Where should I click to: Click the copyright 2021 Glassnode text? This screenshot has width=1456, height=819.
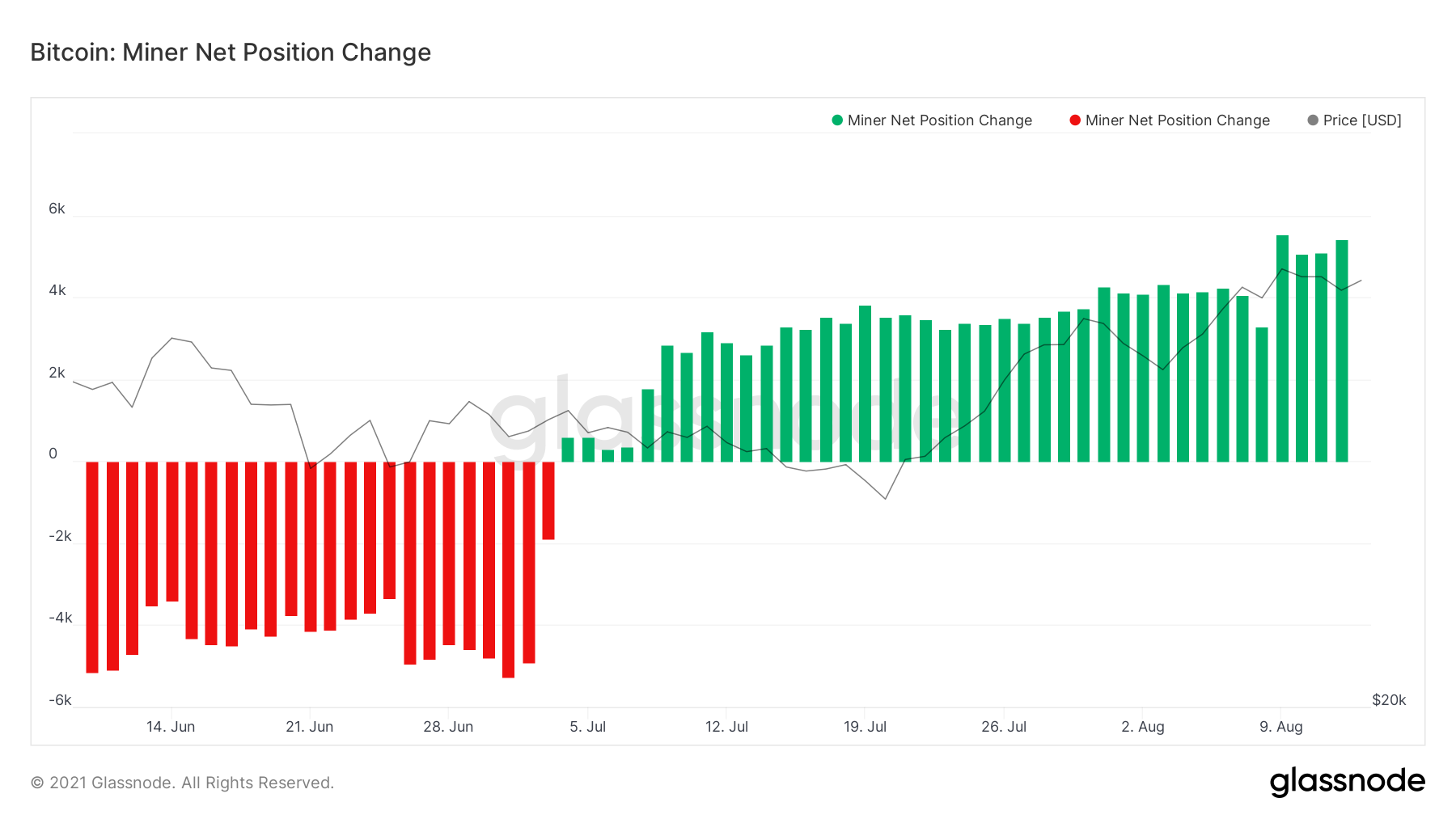pos(182,783)
